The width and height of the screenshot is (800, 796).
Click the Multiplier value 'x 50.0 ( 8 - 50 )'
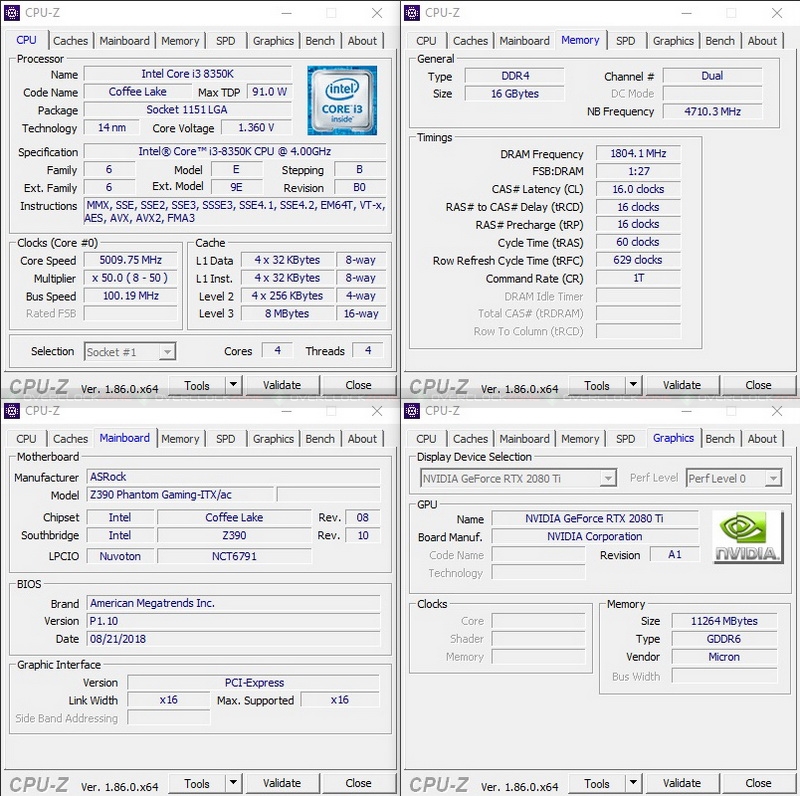[x=131, y=278]
